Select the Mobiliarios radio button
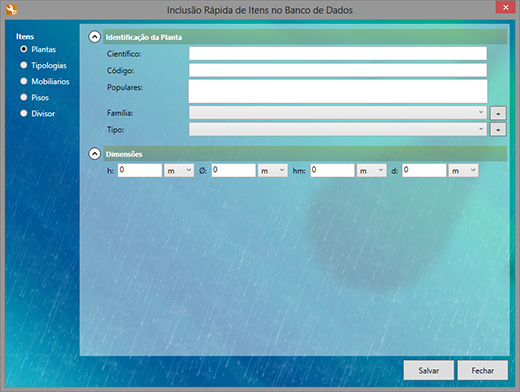Screen dimensions: 520x392 click(x=24, y=81)
